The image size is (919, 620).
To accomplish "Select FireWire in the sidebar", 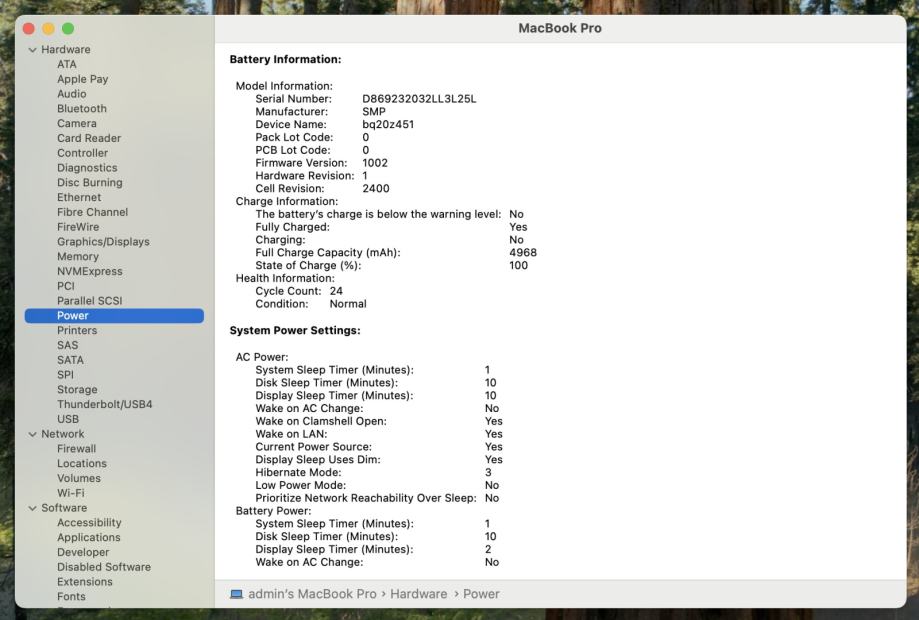I will 78,227.
